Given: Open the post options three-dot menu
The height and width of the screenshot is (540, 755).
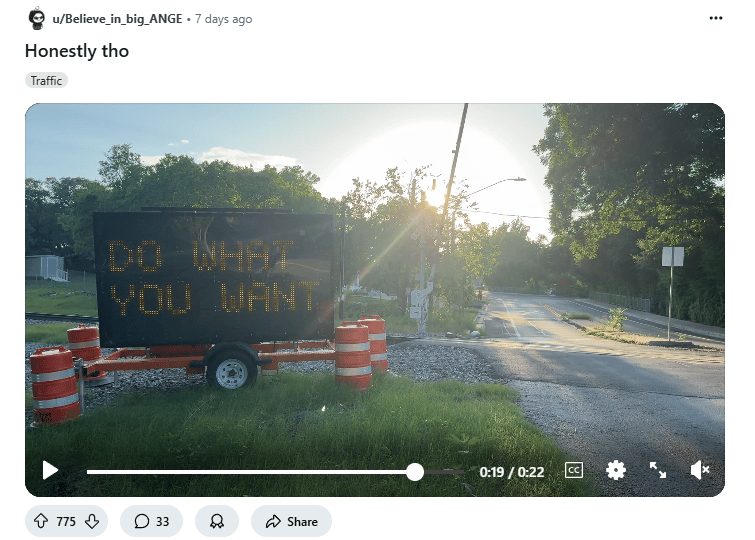Looking at the screenshot, I should (716, 18).
